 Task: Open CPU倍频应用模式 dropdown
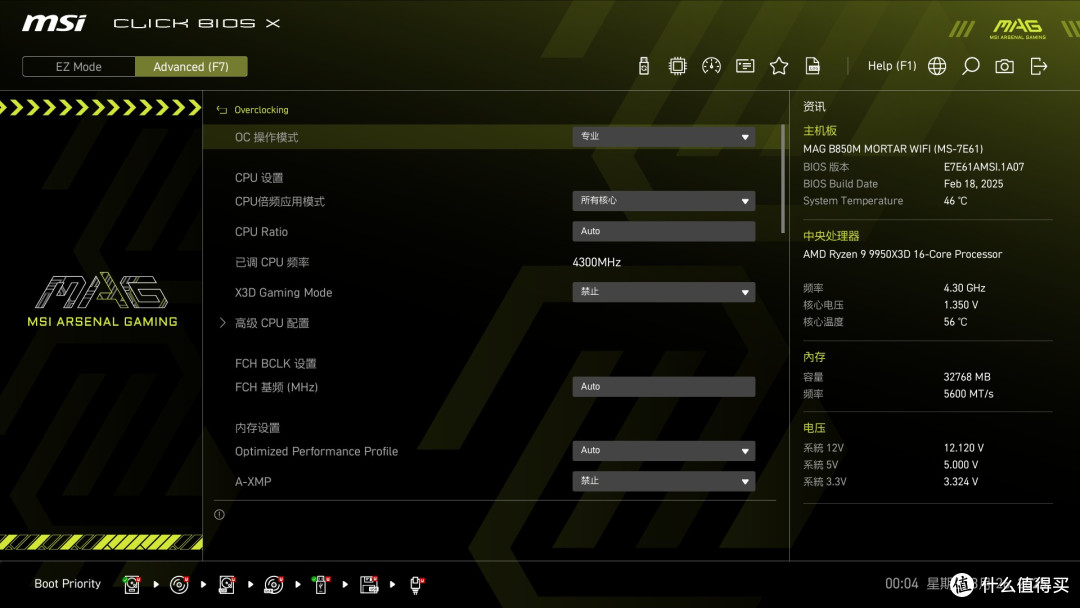click(x=663, y=200)
